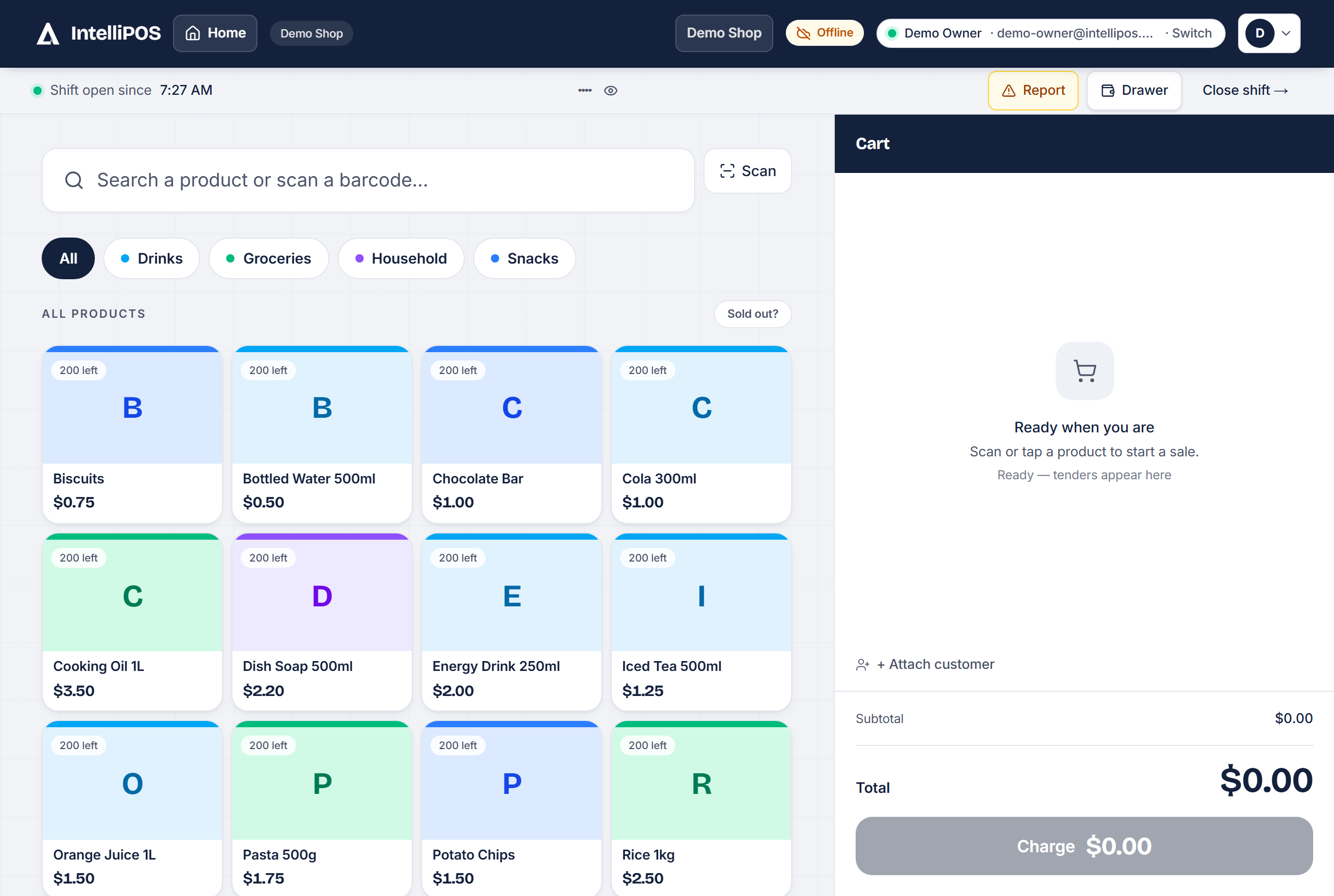Focus the product search field

368,180
